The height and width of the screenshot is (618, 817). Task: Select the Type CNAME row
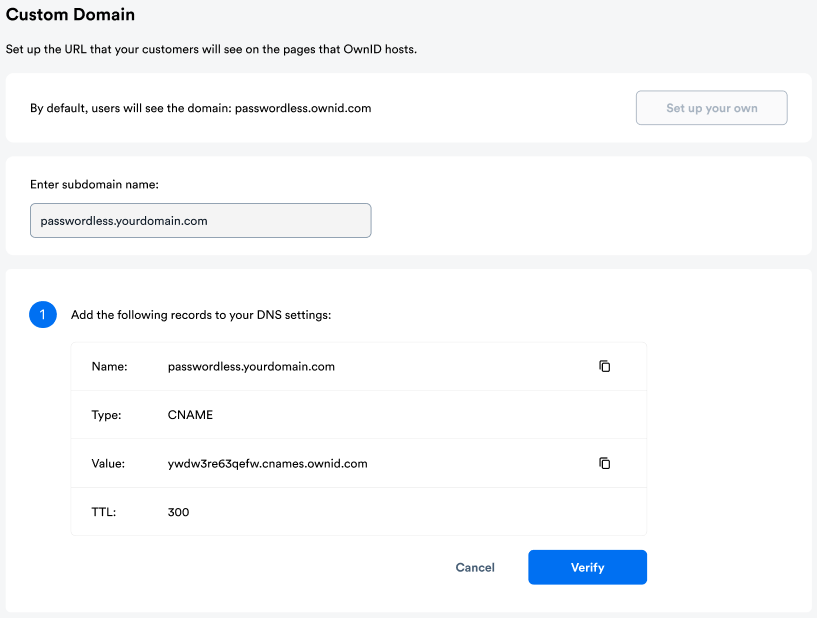(358, 414)
